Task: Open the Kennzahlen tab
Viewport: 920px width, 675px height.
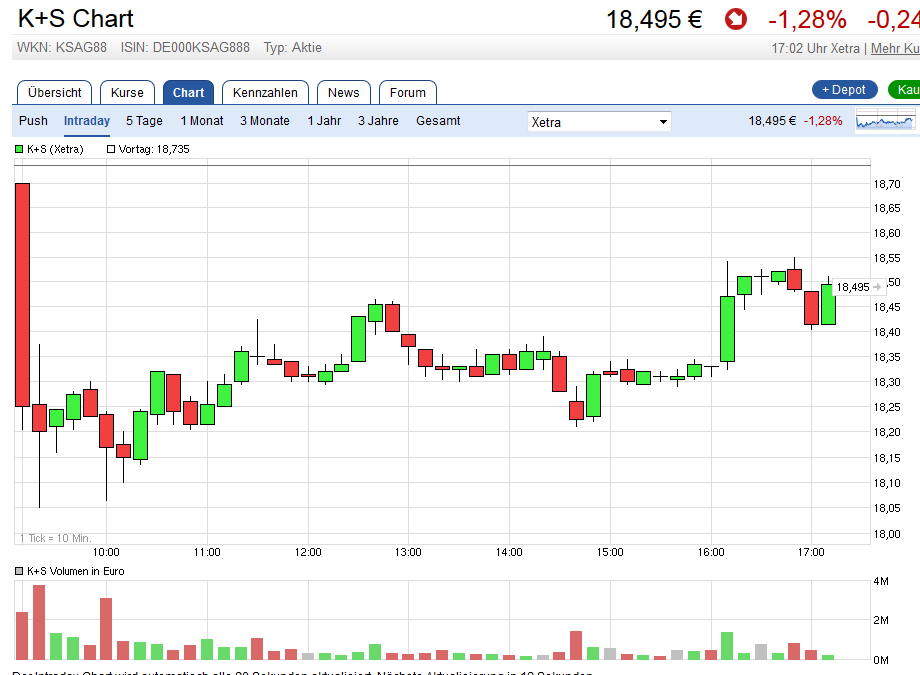Action: tap(265, 93)
